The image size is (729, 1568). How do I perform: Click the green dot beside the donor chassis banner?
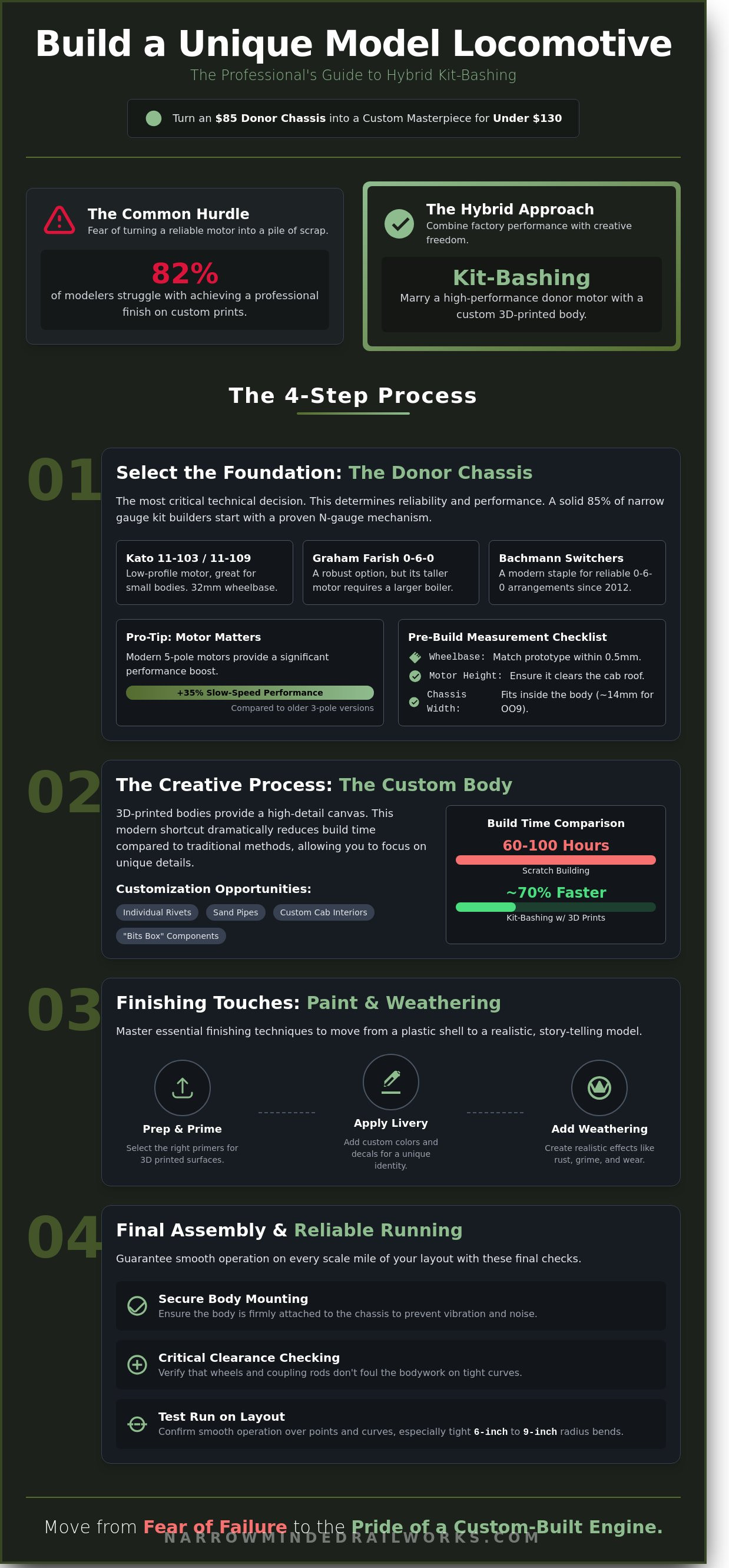tap(153, 118)
